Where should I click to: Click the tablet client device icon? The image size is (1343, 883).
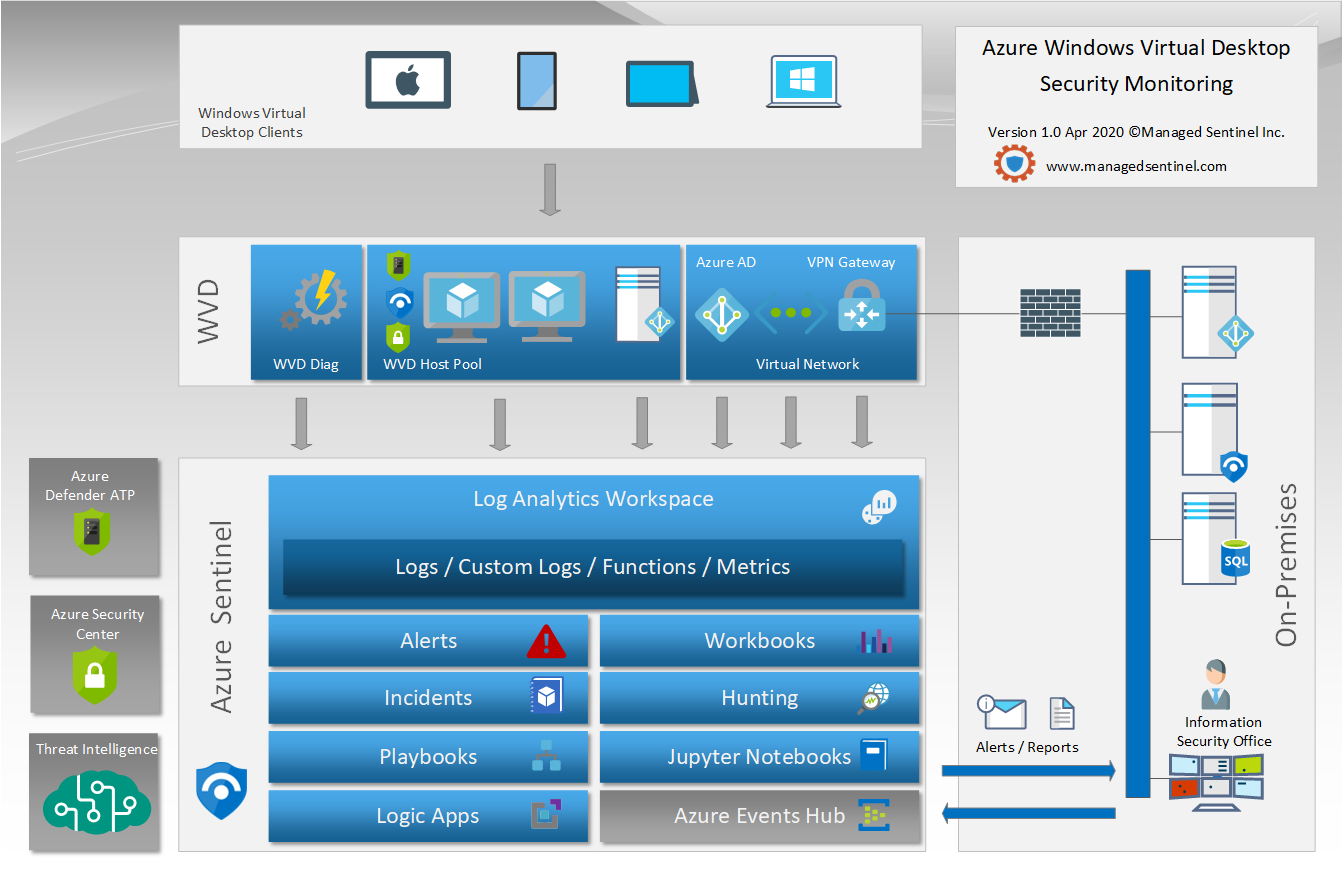coord(537,81)
